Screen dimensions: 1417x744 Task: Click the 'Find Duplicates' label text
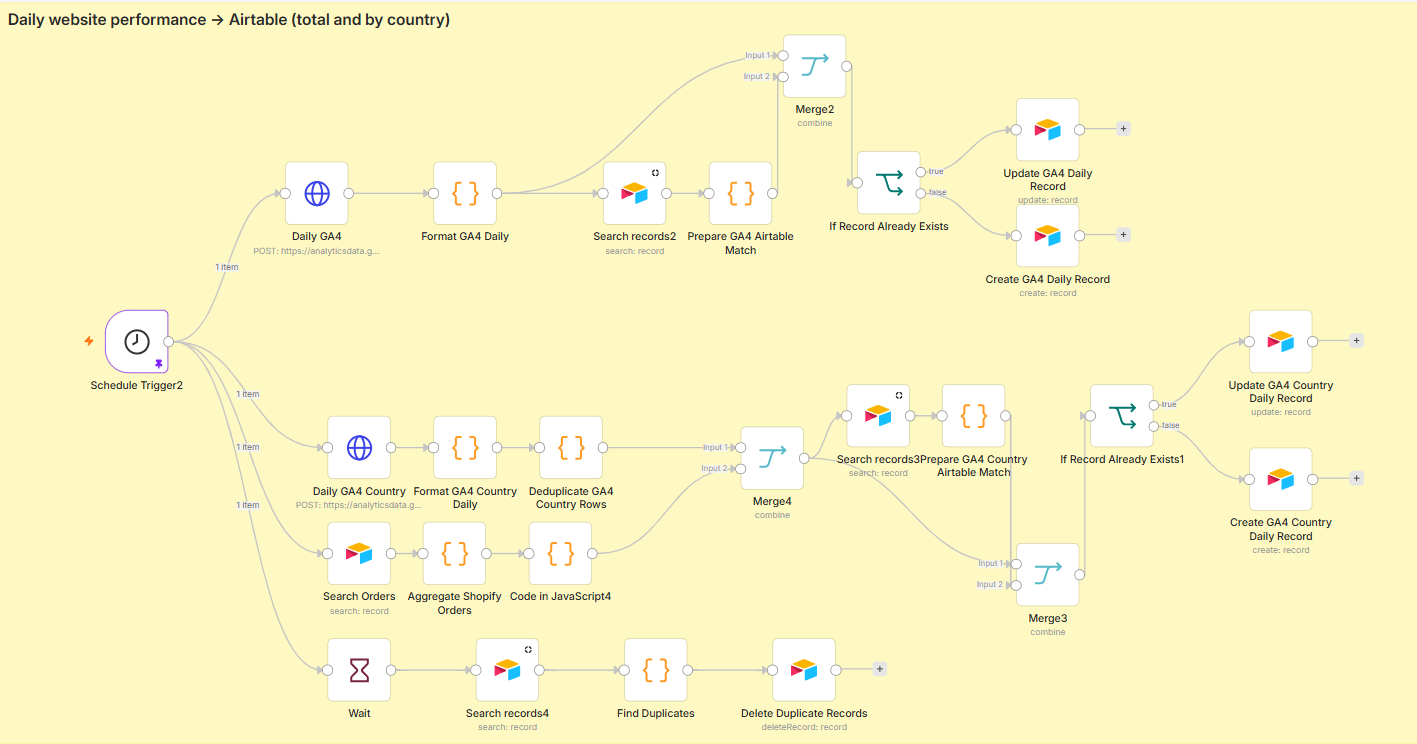point(656,713)
